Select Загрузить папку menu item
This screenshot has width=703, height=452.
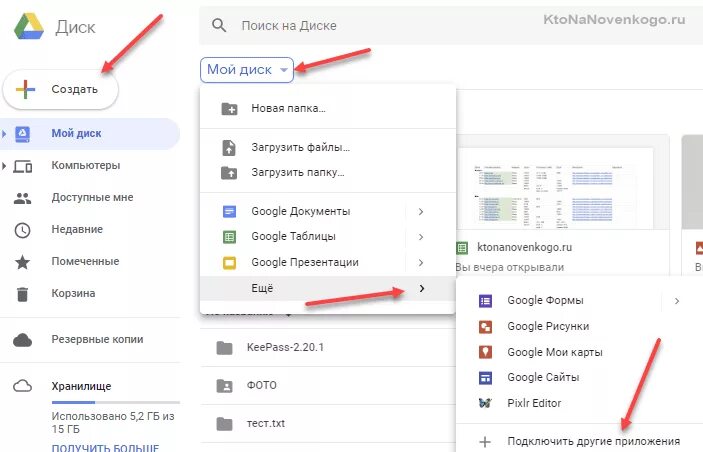[328, 173]
